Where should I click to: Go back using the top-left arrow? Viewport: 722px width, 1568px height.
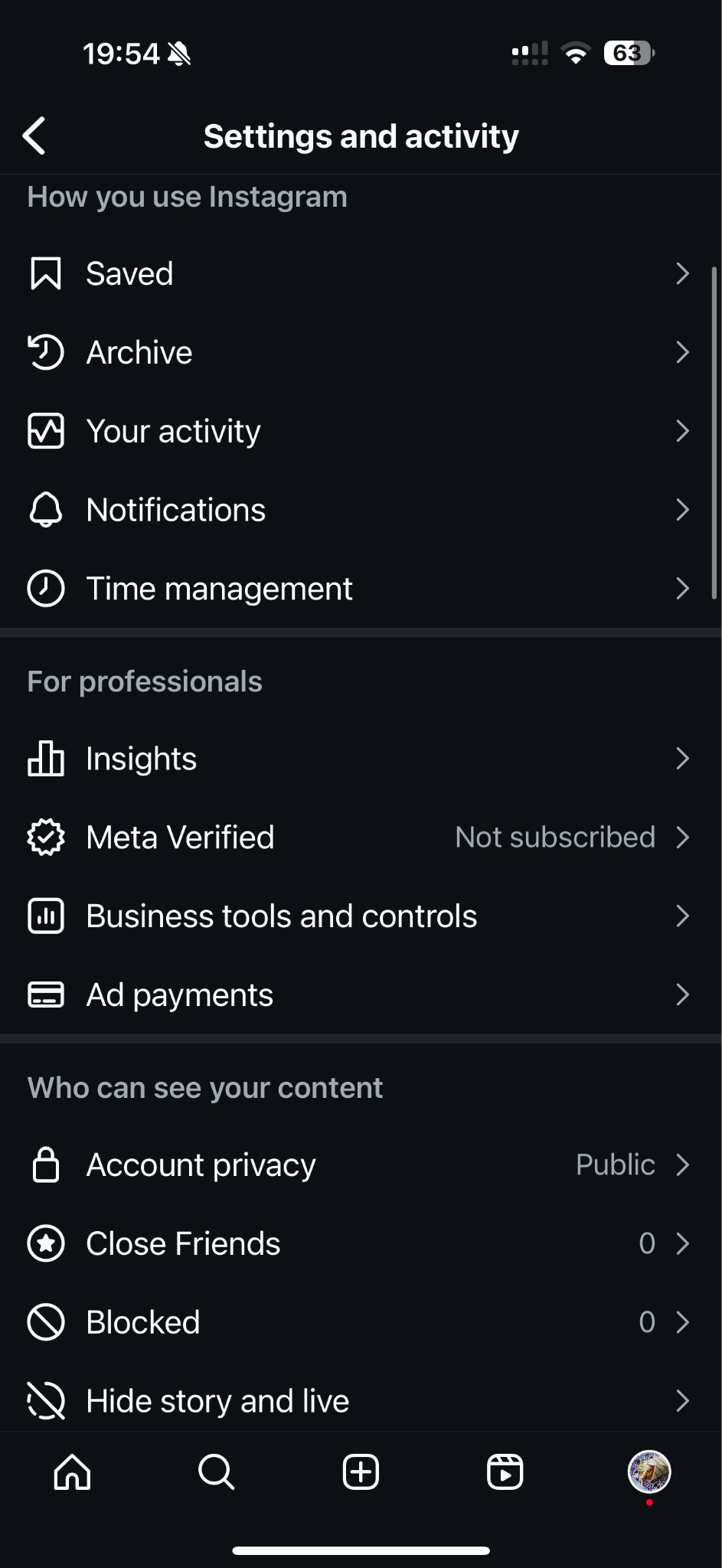click(x=34, y=136)
